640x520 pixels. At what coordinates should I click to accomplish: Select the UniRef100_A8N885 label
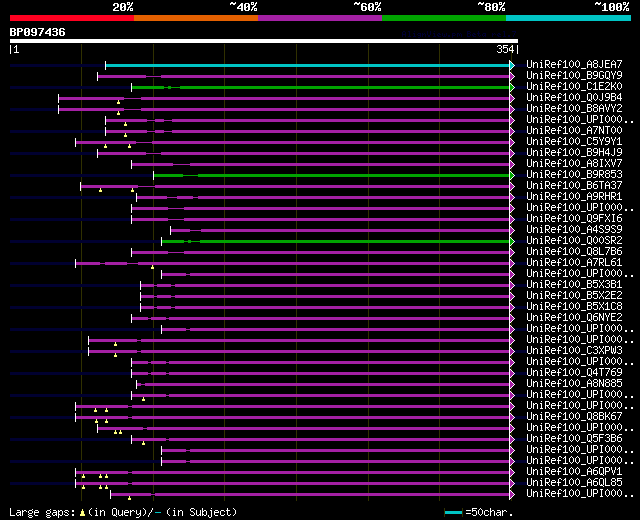(574, 384)
